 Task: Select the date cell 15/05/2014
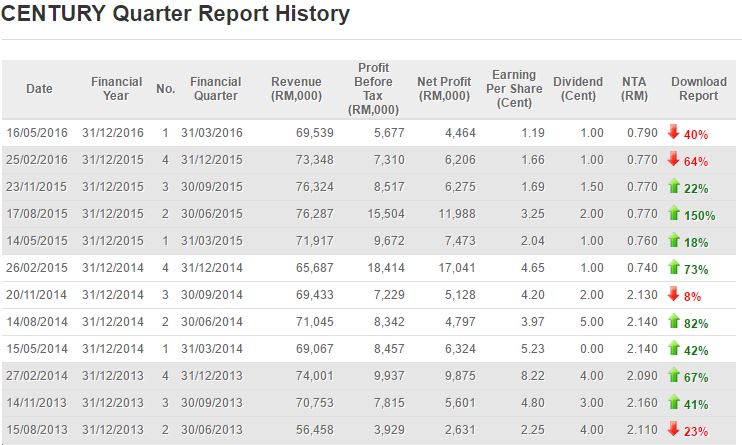pos(37,348)
